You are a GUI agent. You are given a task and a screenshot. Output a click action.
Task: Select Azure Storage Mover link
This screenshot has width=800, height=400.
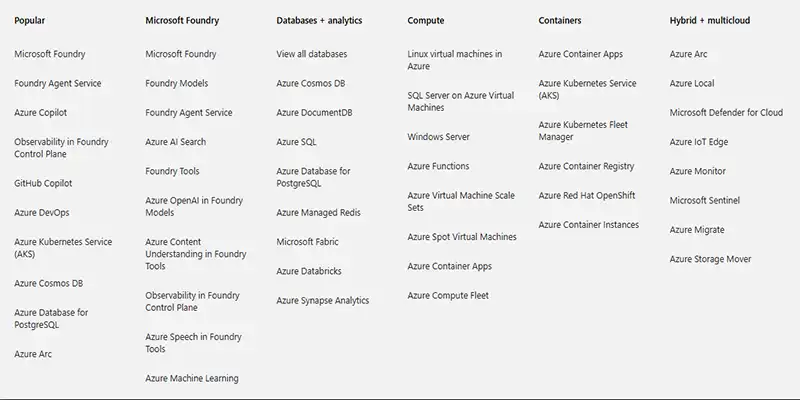[710, 260]
